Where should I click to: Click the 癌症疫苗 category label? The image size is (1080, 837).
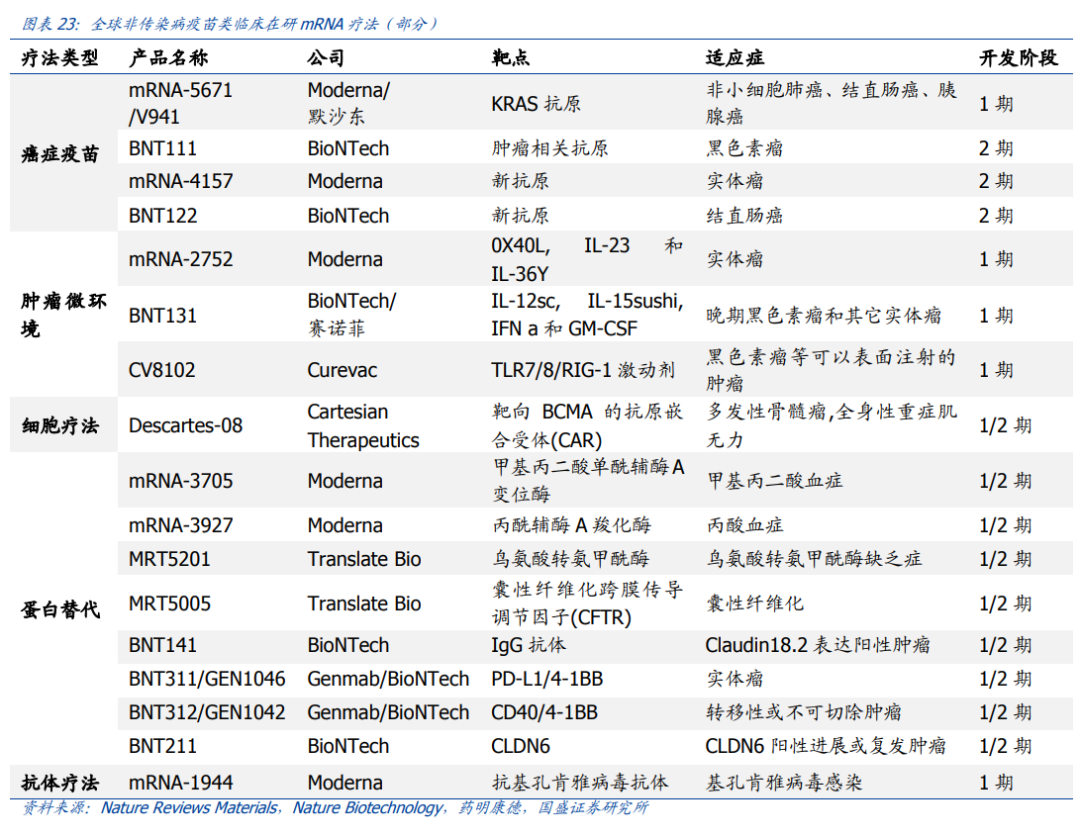(60, 154)
